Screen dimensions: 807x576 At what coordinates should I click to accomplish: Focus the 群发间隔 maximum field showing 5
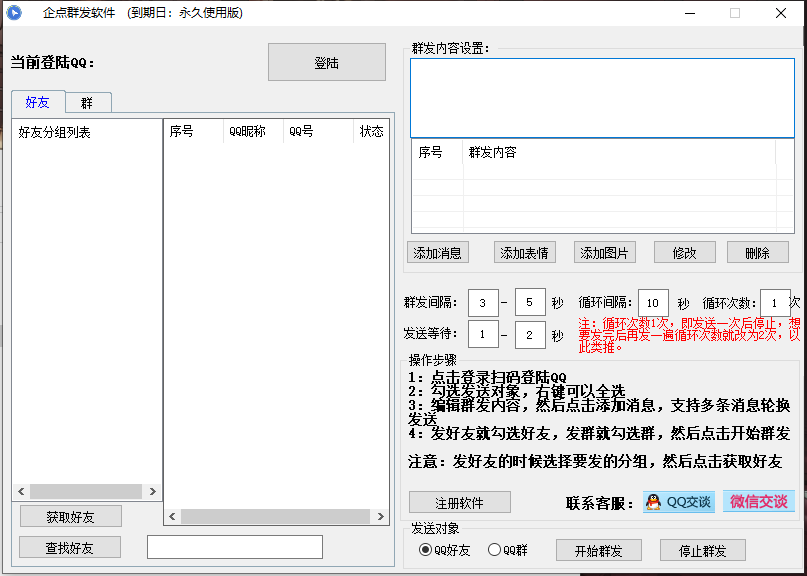coord(530,302)
